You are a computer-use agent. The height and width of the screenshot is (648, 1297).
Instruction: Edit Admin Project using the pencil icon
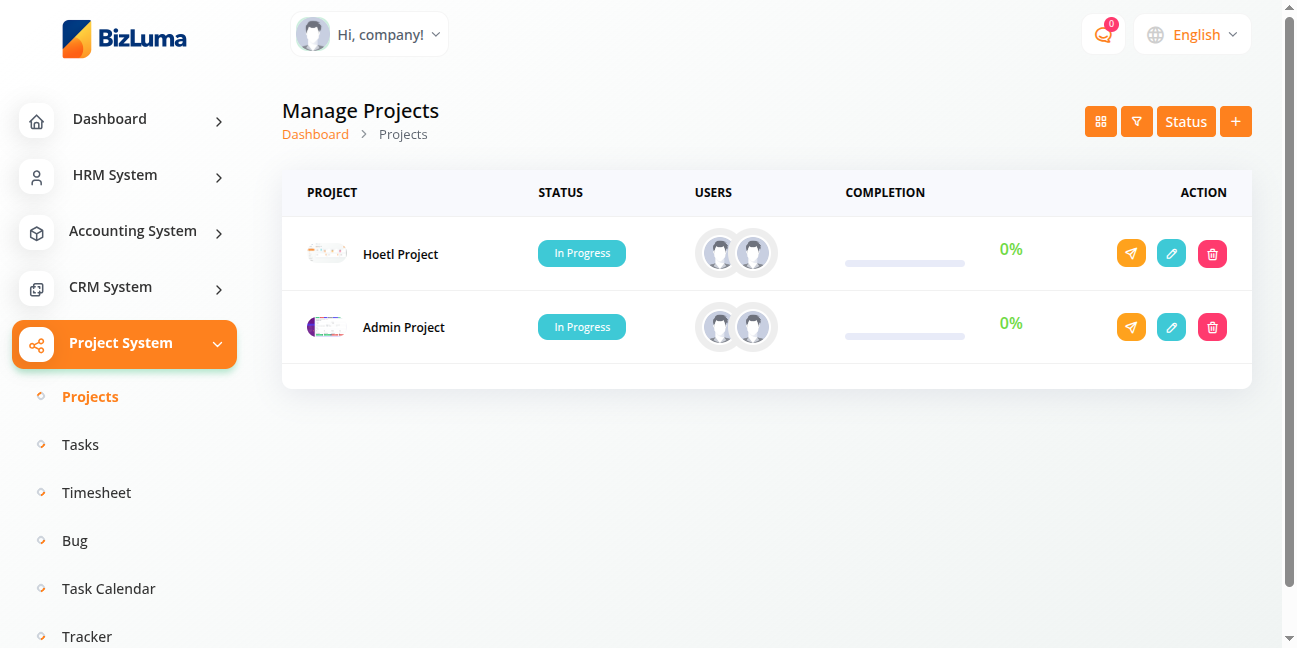tap(1171, 327)
